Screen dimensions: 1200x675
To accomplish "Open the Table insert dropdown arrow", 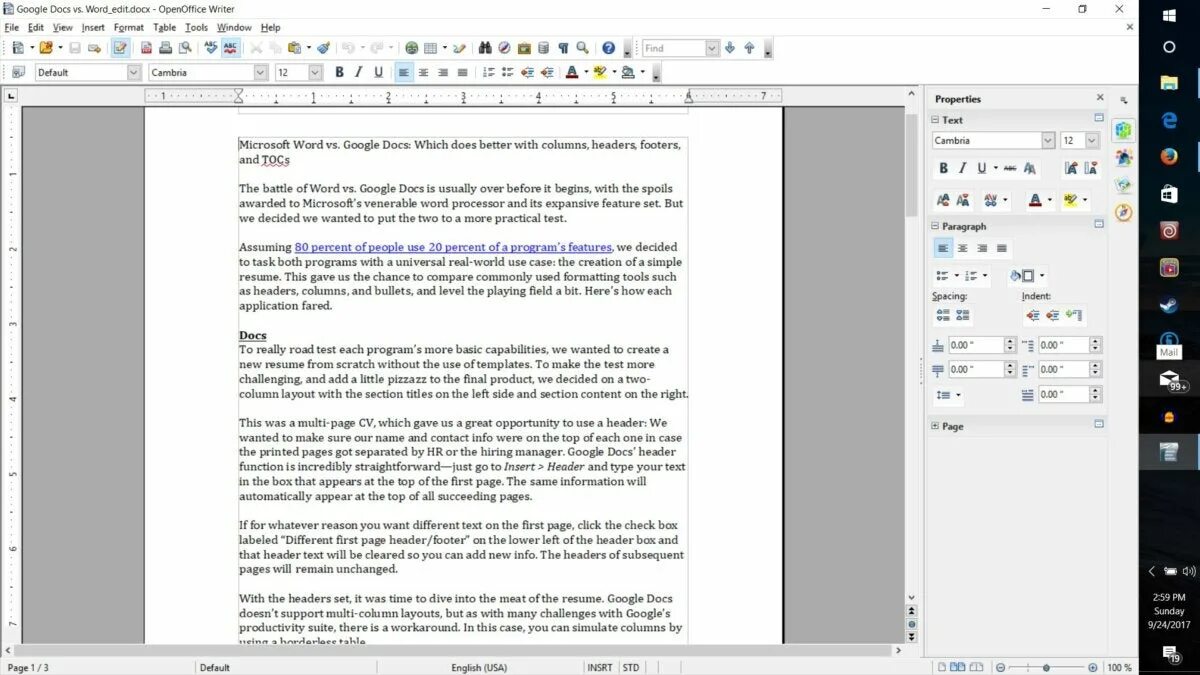I will coord(444,48).
